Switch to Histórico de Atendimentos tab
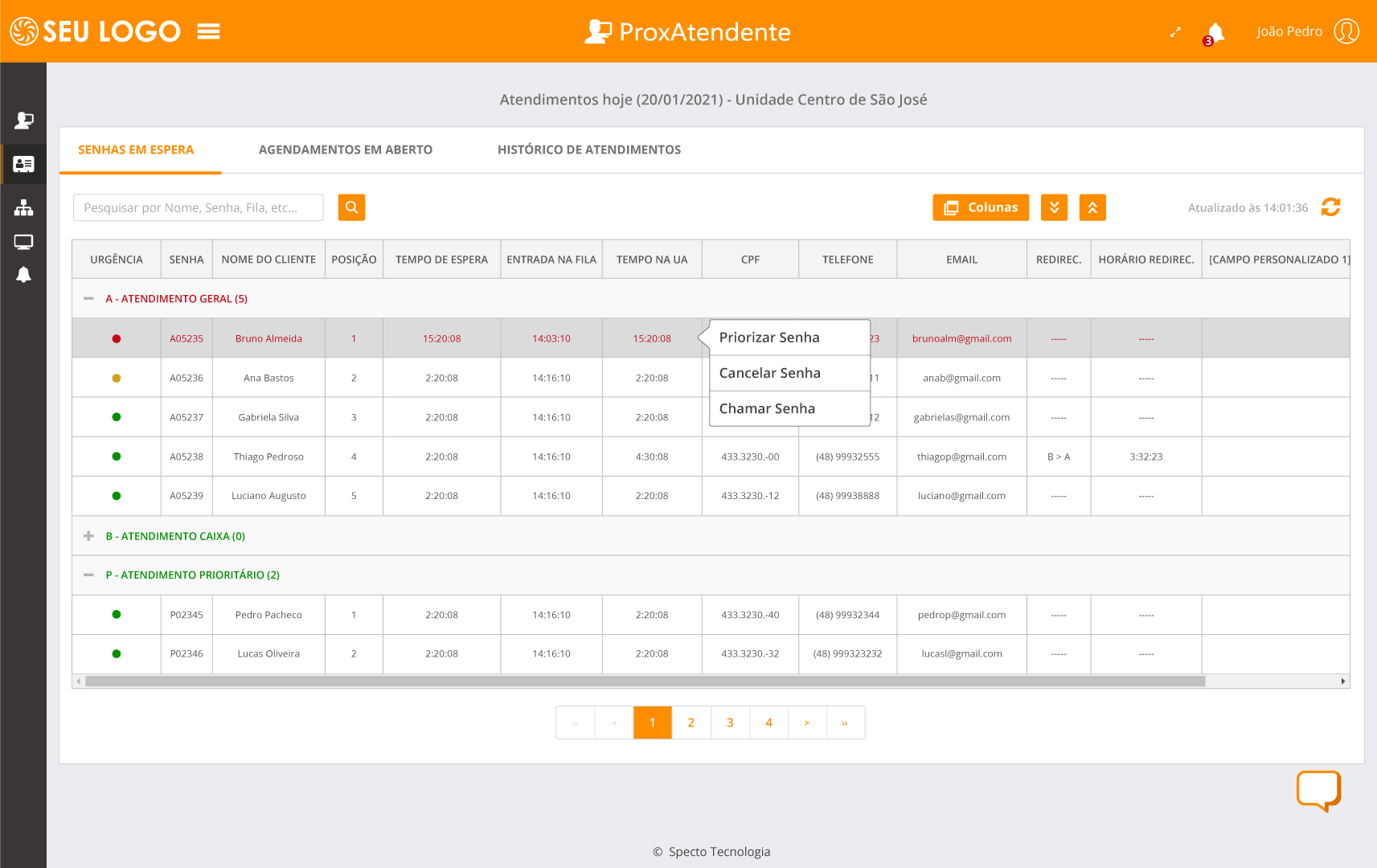The width and height of the screenshot is (1377, 868). (589, 149)
